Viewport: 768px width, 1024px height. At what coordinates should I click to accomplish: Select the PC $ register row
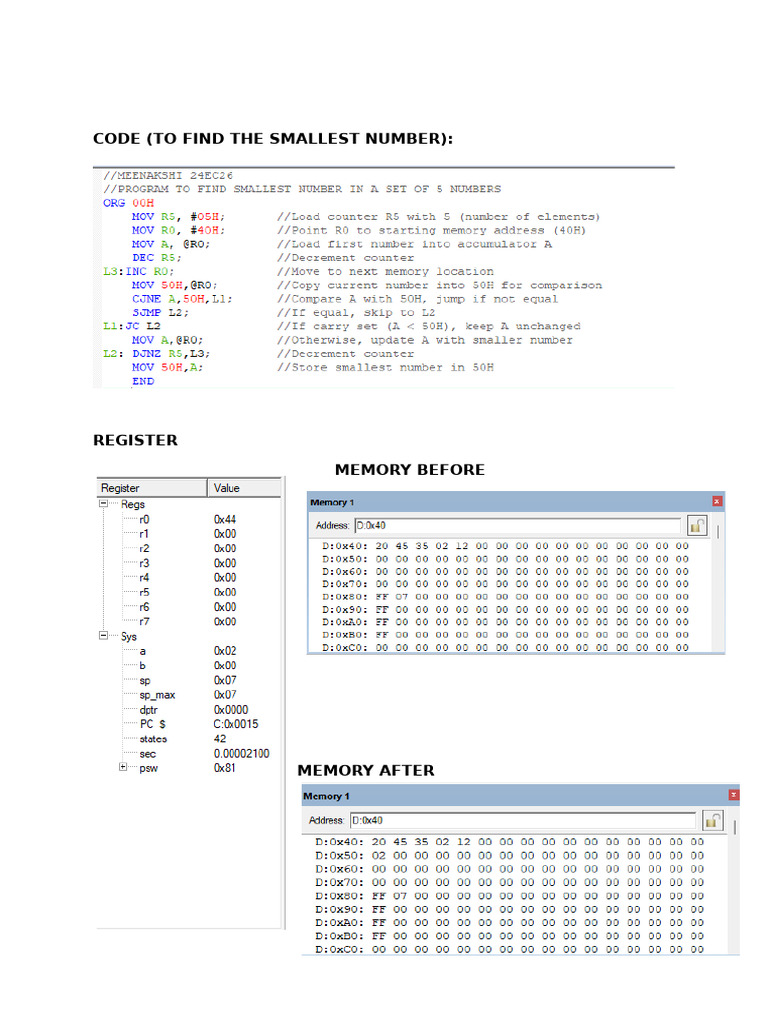[189, 724]
